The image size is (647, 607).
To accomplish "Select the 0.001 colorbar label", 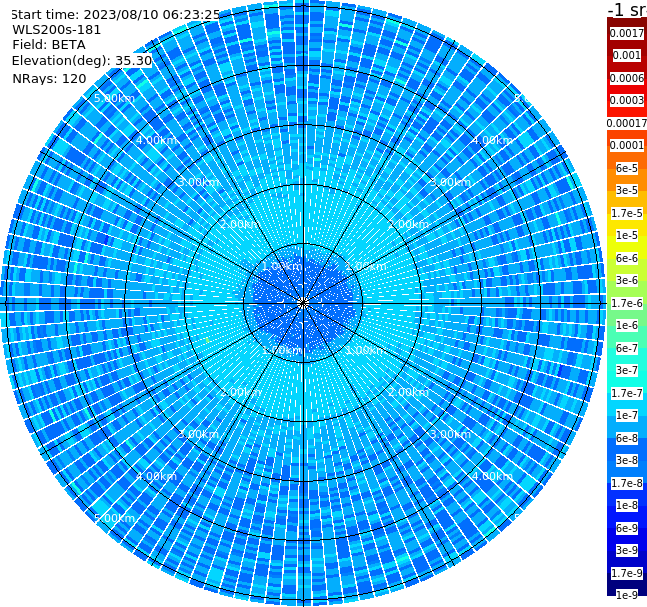I will [627, 55].
